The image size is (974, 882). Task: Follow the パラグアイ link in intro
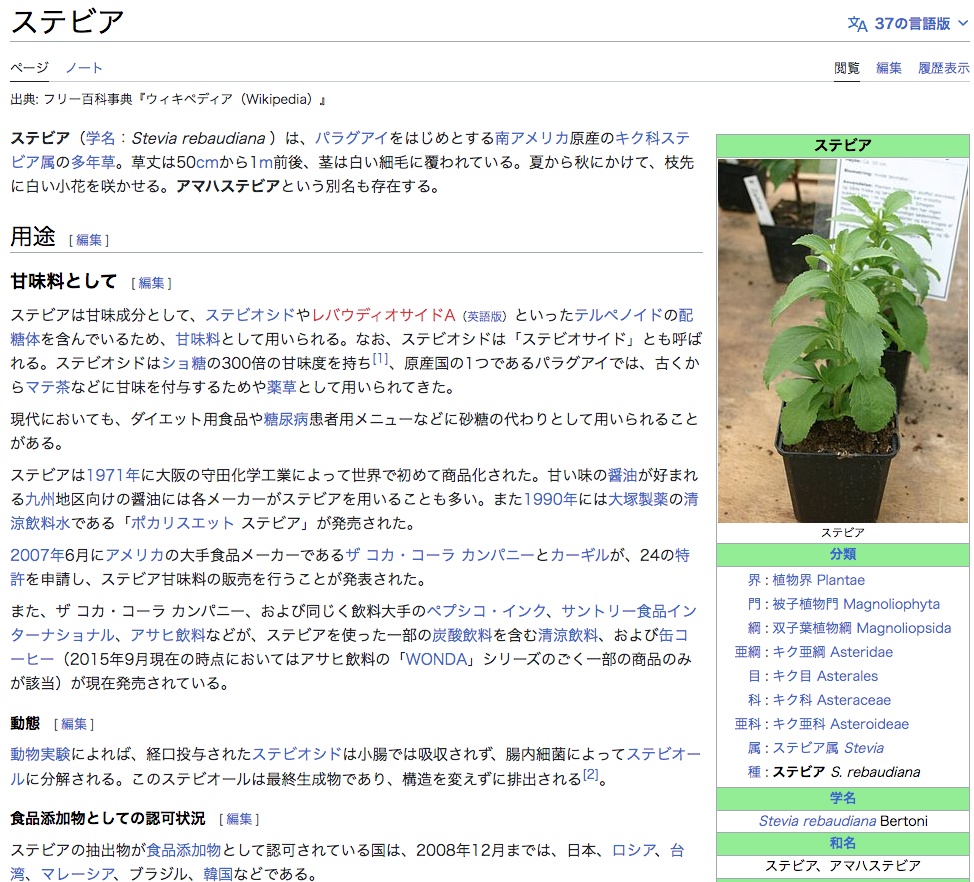point(351,138)
